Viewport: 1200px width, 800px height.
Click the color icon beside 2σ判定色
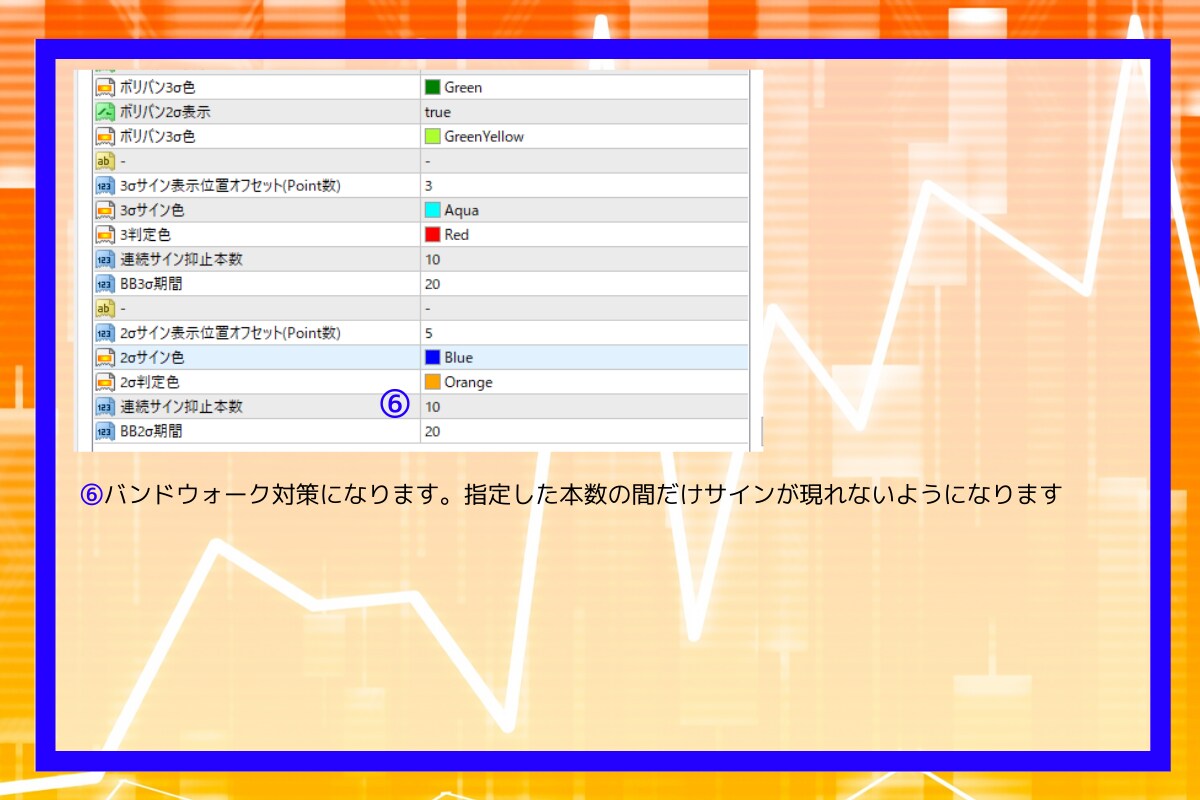104,382
